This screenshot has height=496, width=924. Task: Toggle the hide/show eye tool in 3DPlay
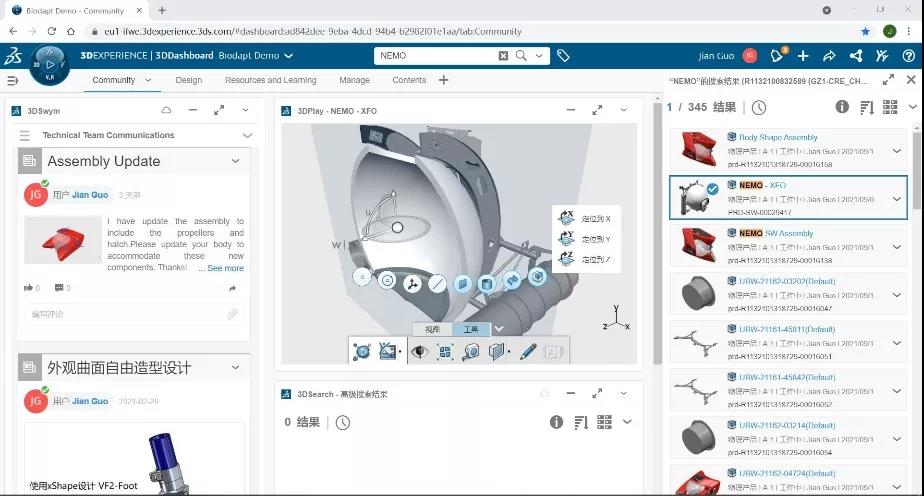click(x=419, y=352)
